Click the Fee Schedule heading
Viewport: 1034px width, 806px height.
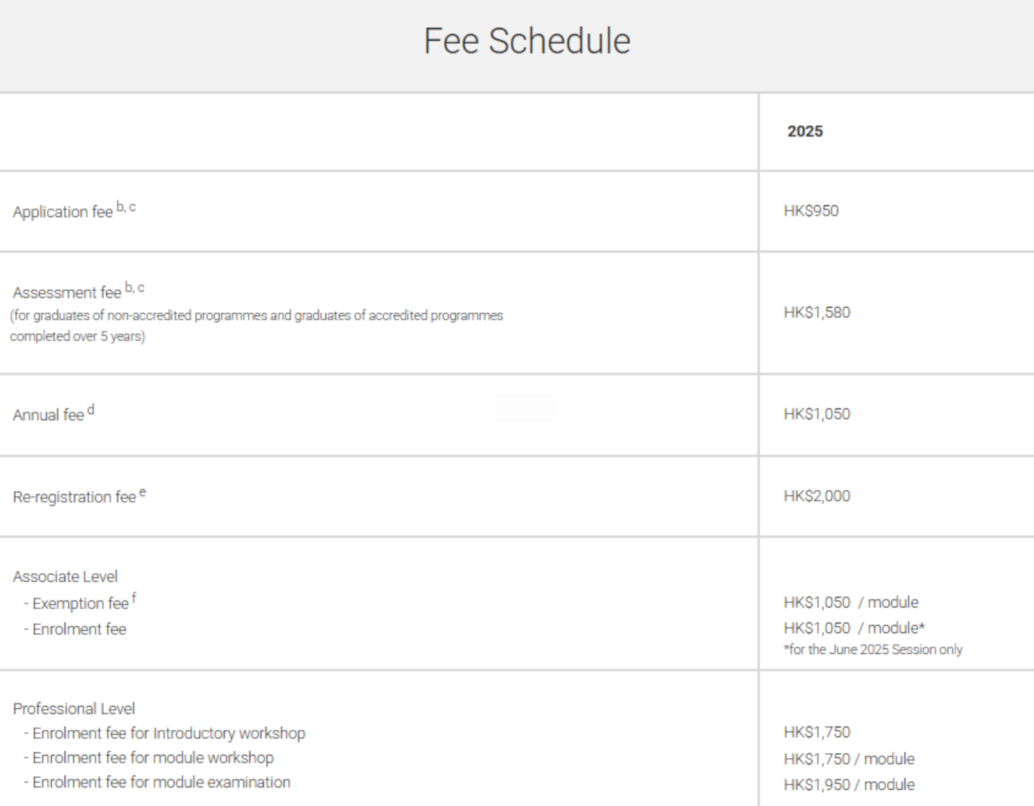pos(527,41)
